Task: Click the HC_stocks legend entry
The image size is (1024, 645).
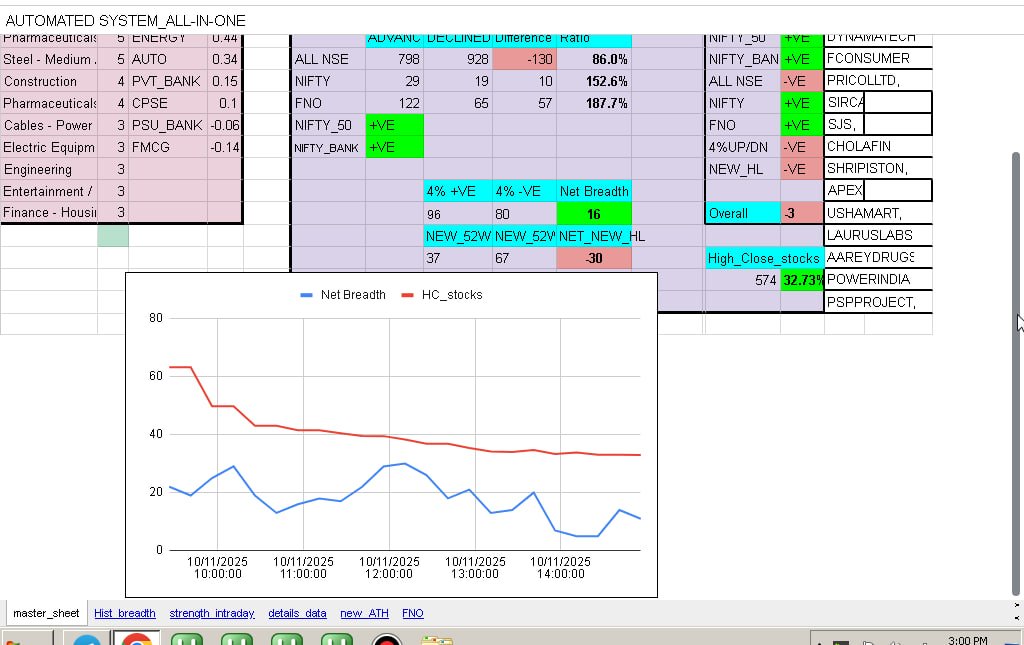Action: [442, 295]
